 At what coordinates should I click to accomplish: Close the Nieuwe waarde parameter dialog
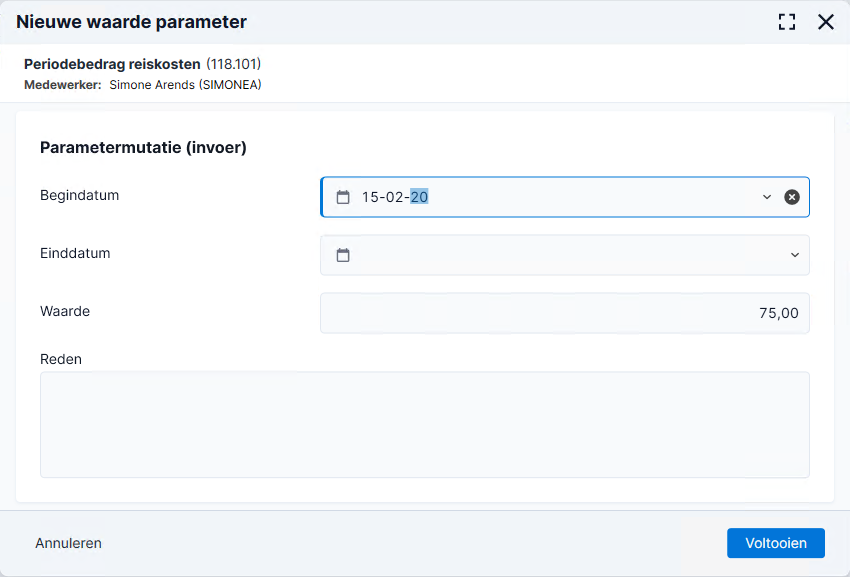826,22
